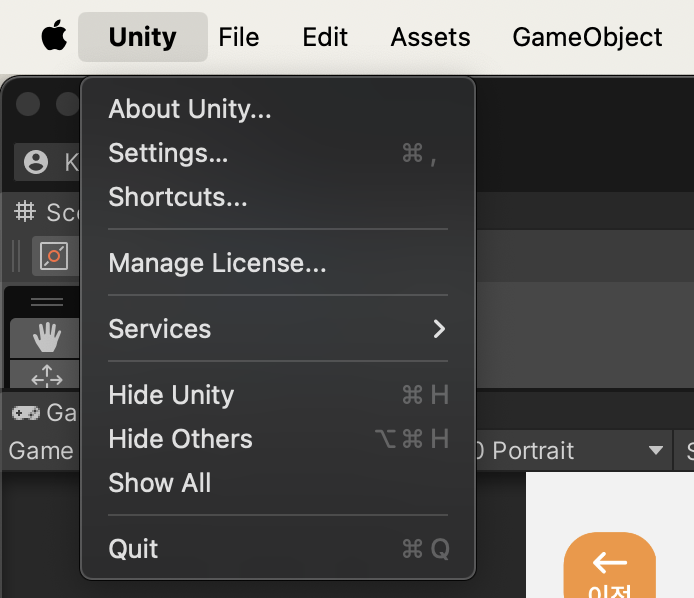
Task: Choose About Unity... from the menu
Action: coord(278,109)
